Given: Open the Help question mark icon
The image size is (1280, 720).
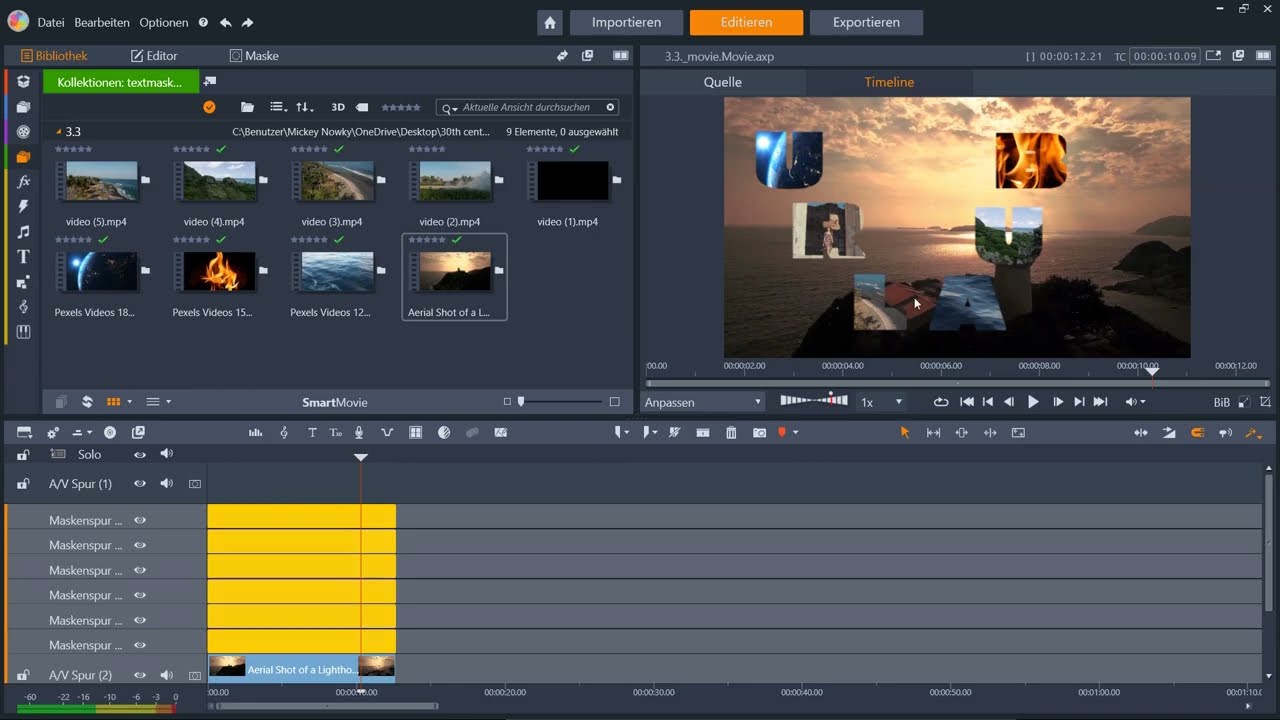Looking at the screenshot, I should tap(203, 22).
